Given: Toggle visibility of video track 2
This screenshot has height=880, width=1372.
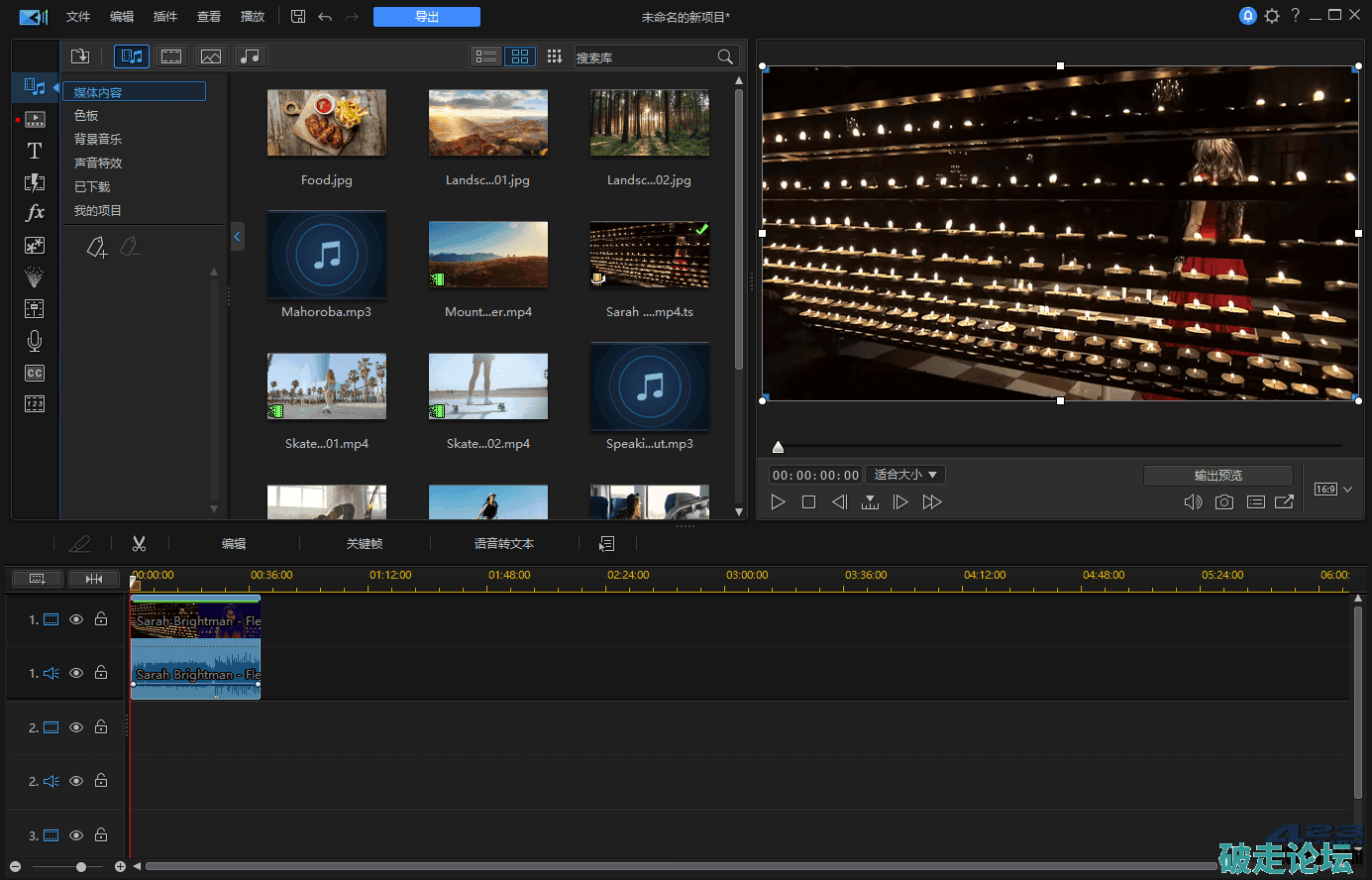Looking at the screenshot, I should (x=76, y=727).
